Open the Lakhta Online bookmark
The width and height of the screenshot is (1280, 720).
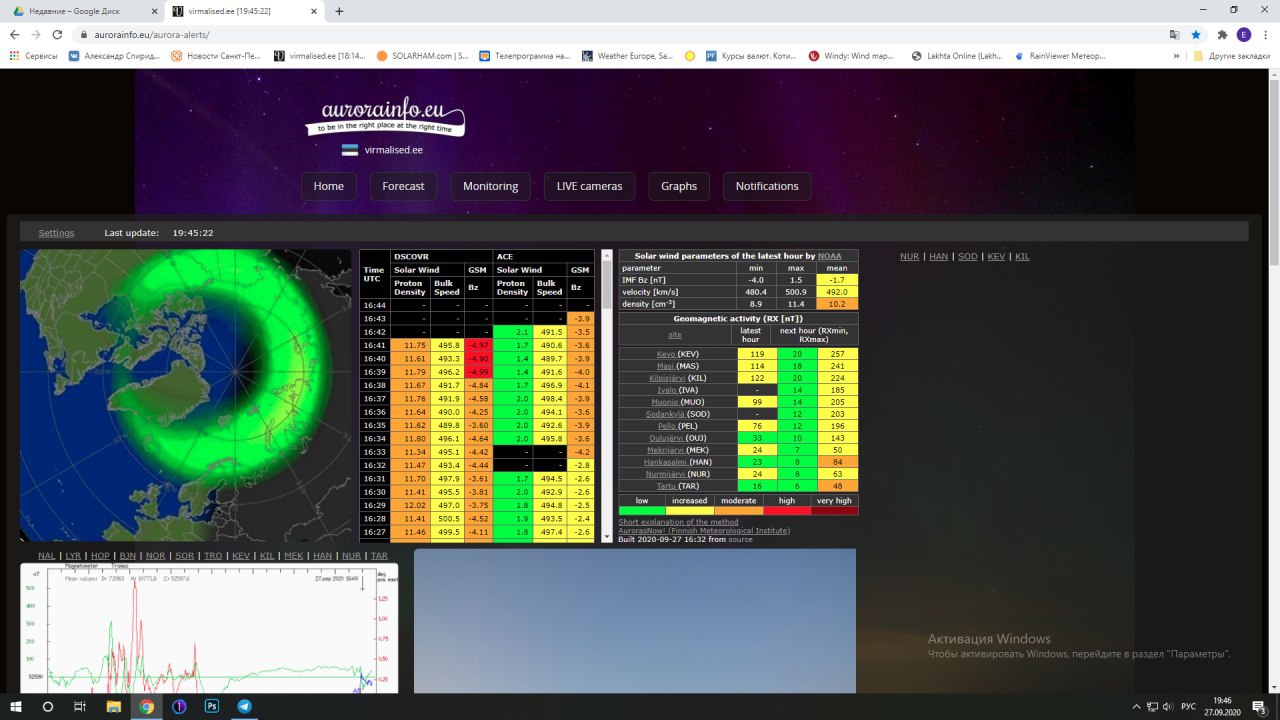[957, 56]
